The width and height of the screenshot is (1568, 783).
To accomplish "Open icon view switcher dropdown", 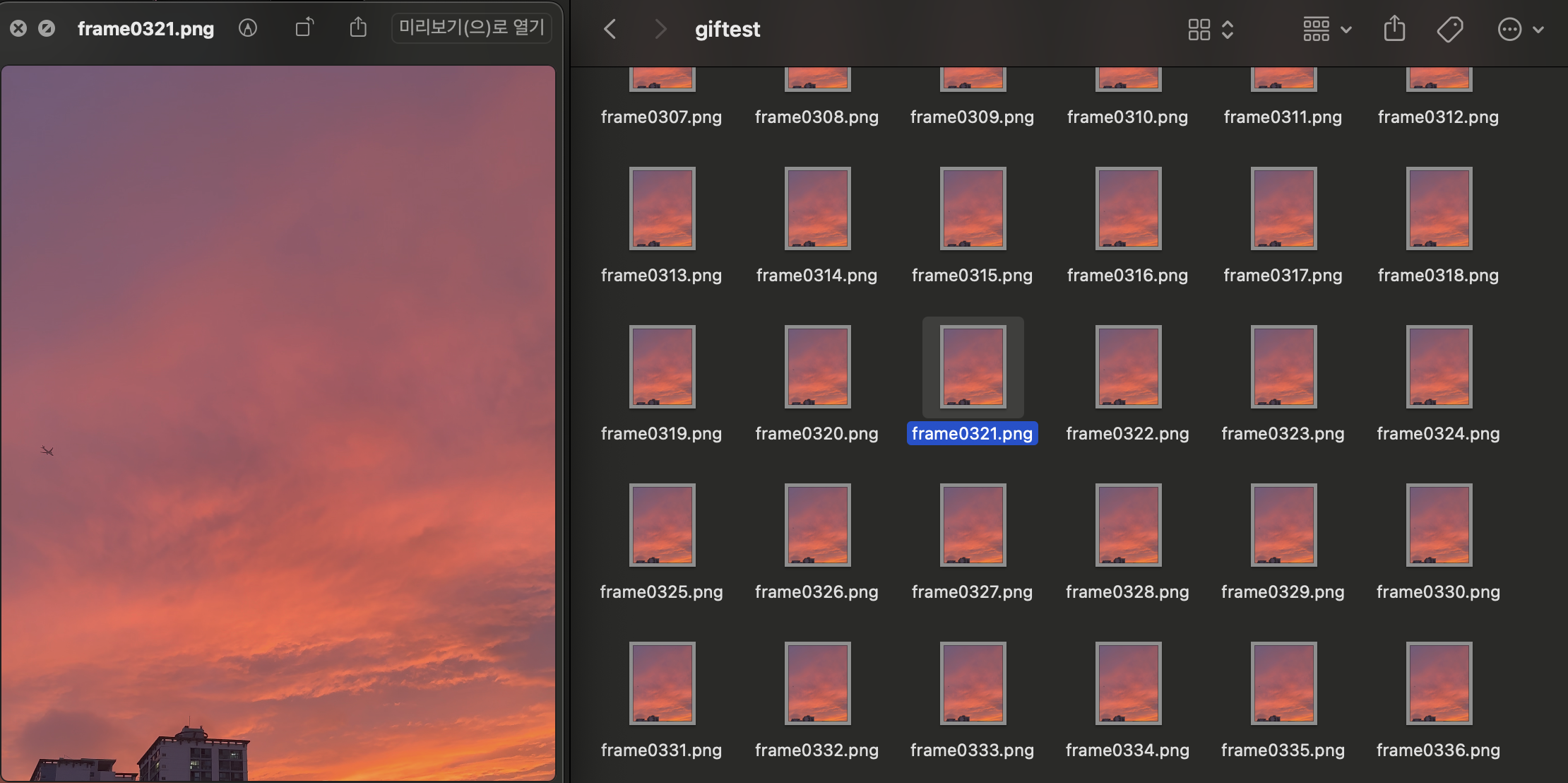I will 1211,29.
